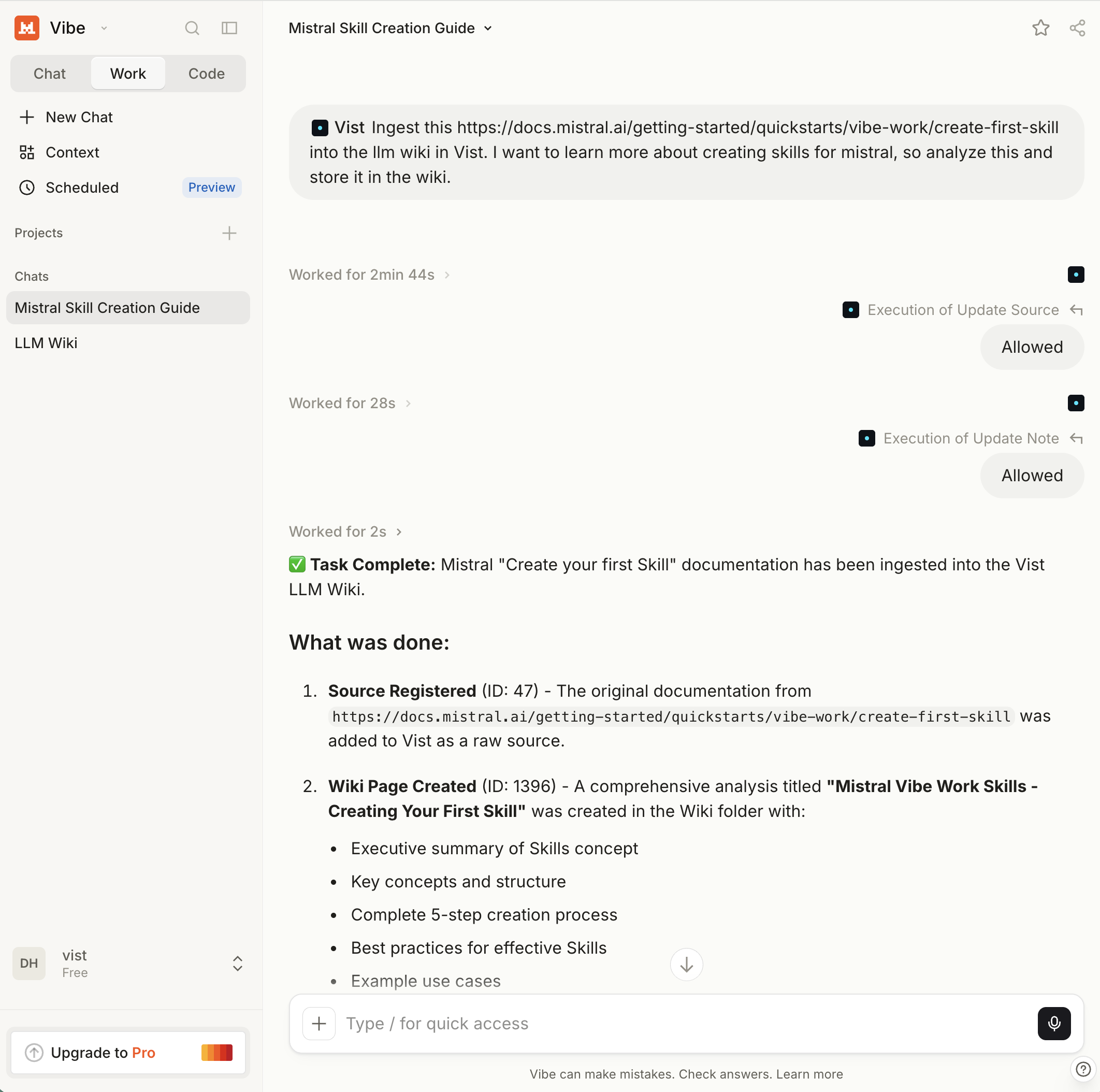This screenshot has height=1092, width=1100.
Task: Star this chat as favorite
Action: 1041,28
